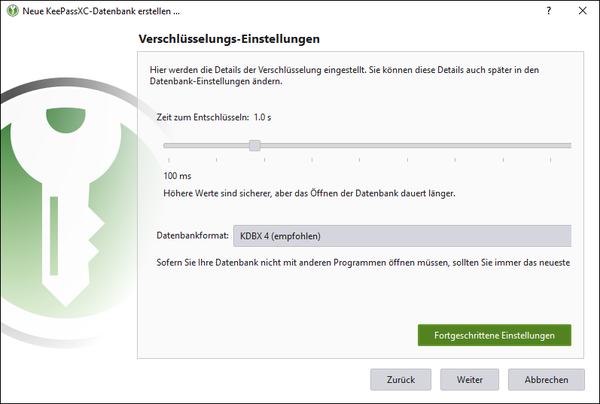Click the '100 ms' slider minimum label
600x404 pixels.
pos(178,176)
